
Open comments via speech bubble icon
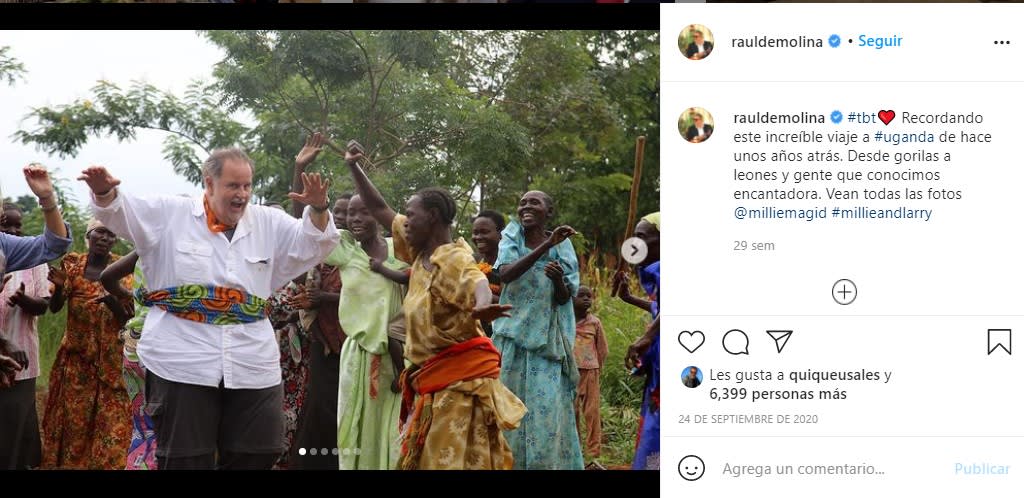pos(735,342)
